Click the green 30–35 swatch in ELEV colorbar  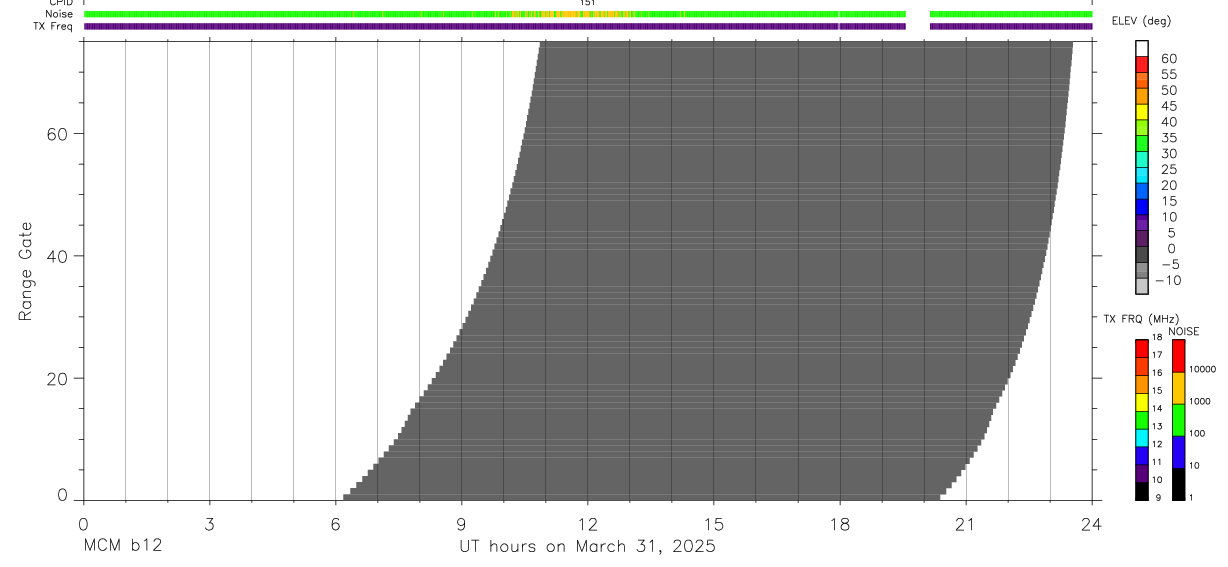pyautogui.click(x=1142, y=144)
